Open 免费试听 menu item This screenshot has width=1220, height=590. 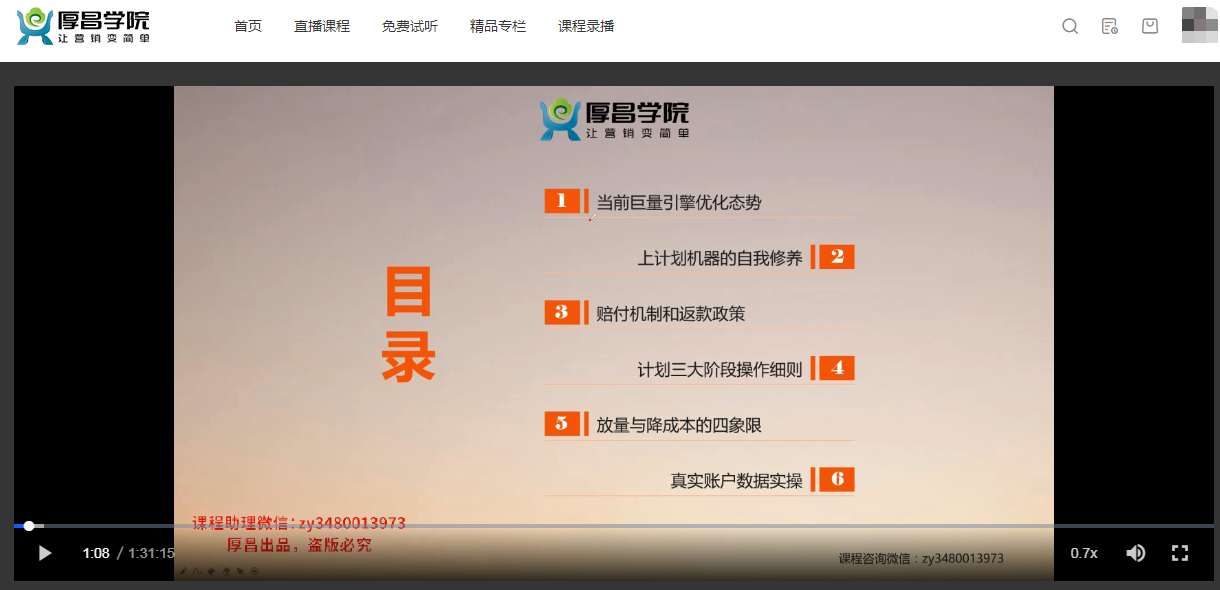(410, 26)
